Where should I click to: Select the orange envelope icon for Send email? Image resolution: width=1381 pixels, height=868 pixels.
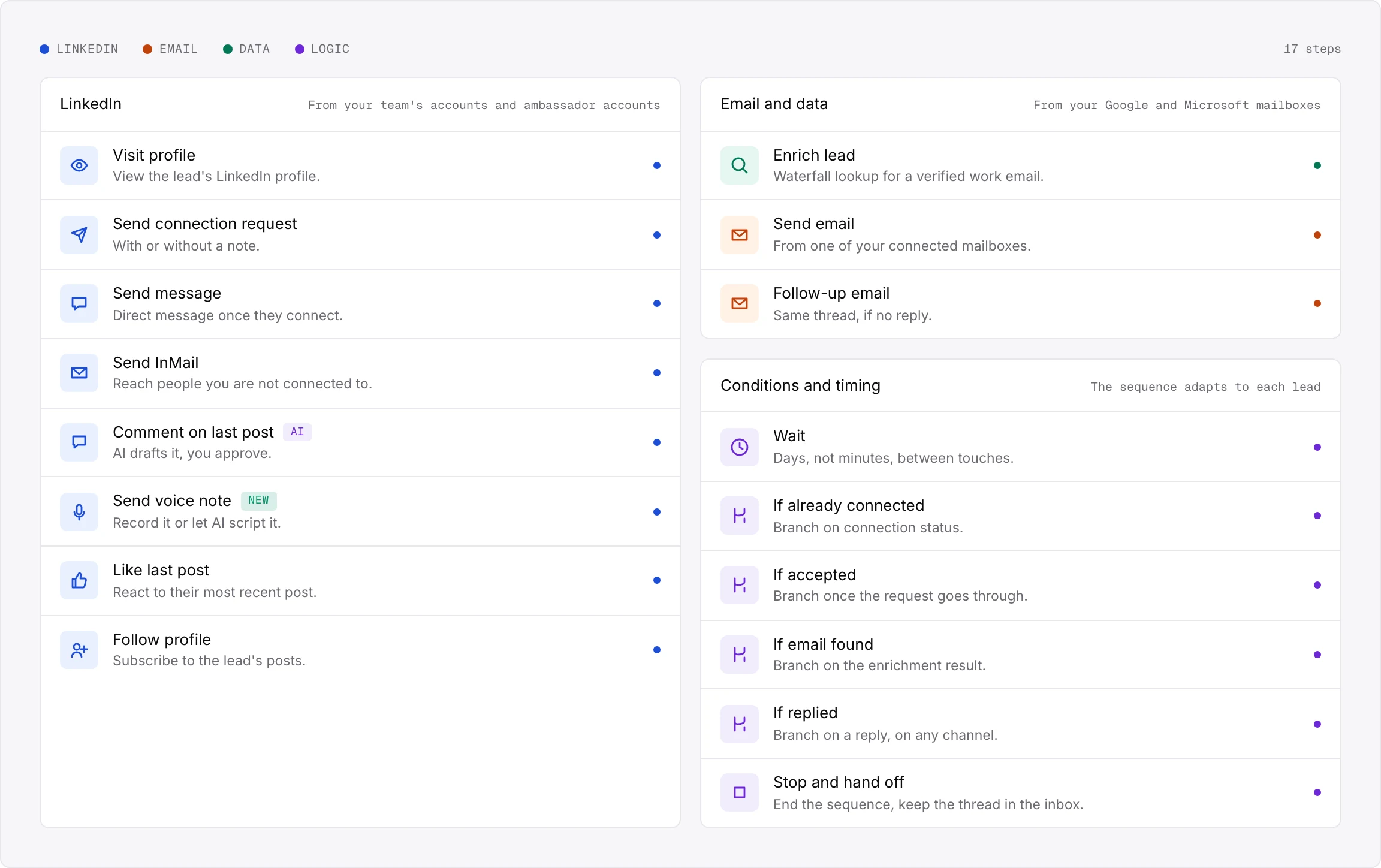[x=740, y=235]
